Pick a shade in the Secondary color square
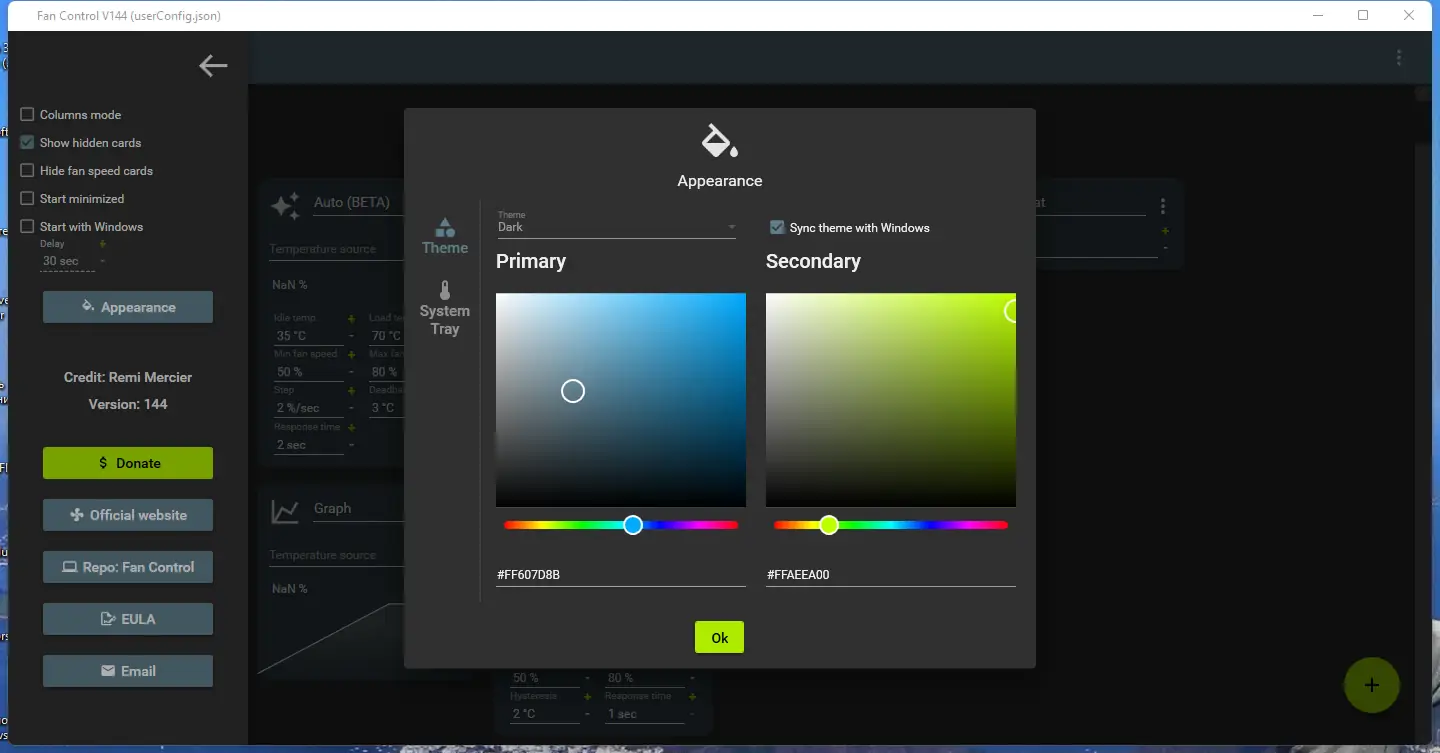The width and height of the screenshot is (1440, 753). point(891,400)
